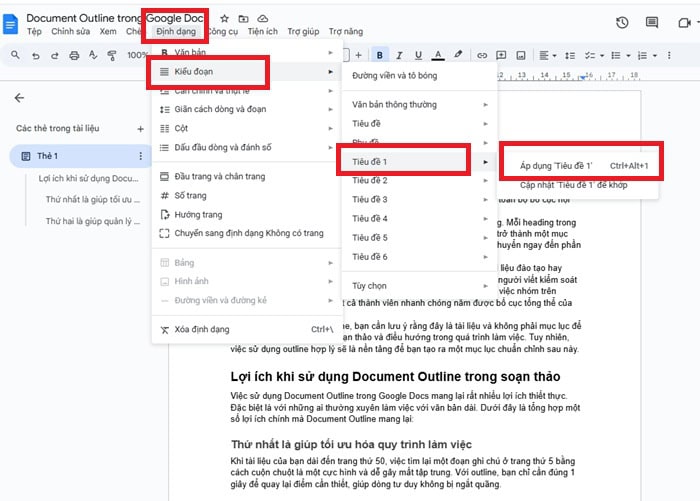Open the Trợ giúp menu
700x501 pixels.
coord(303,31)
